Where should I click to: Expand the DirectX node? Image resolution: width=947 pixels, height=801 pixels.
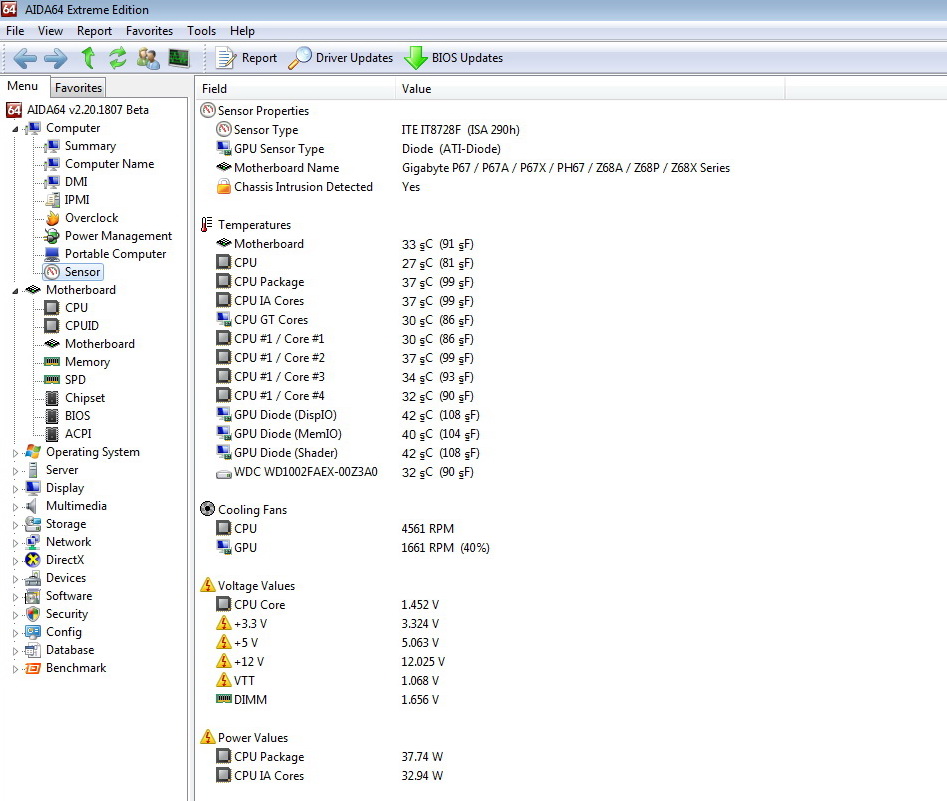[x=15, y=561]
